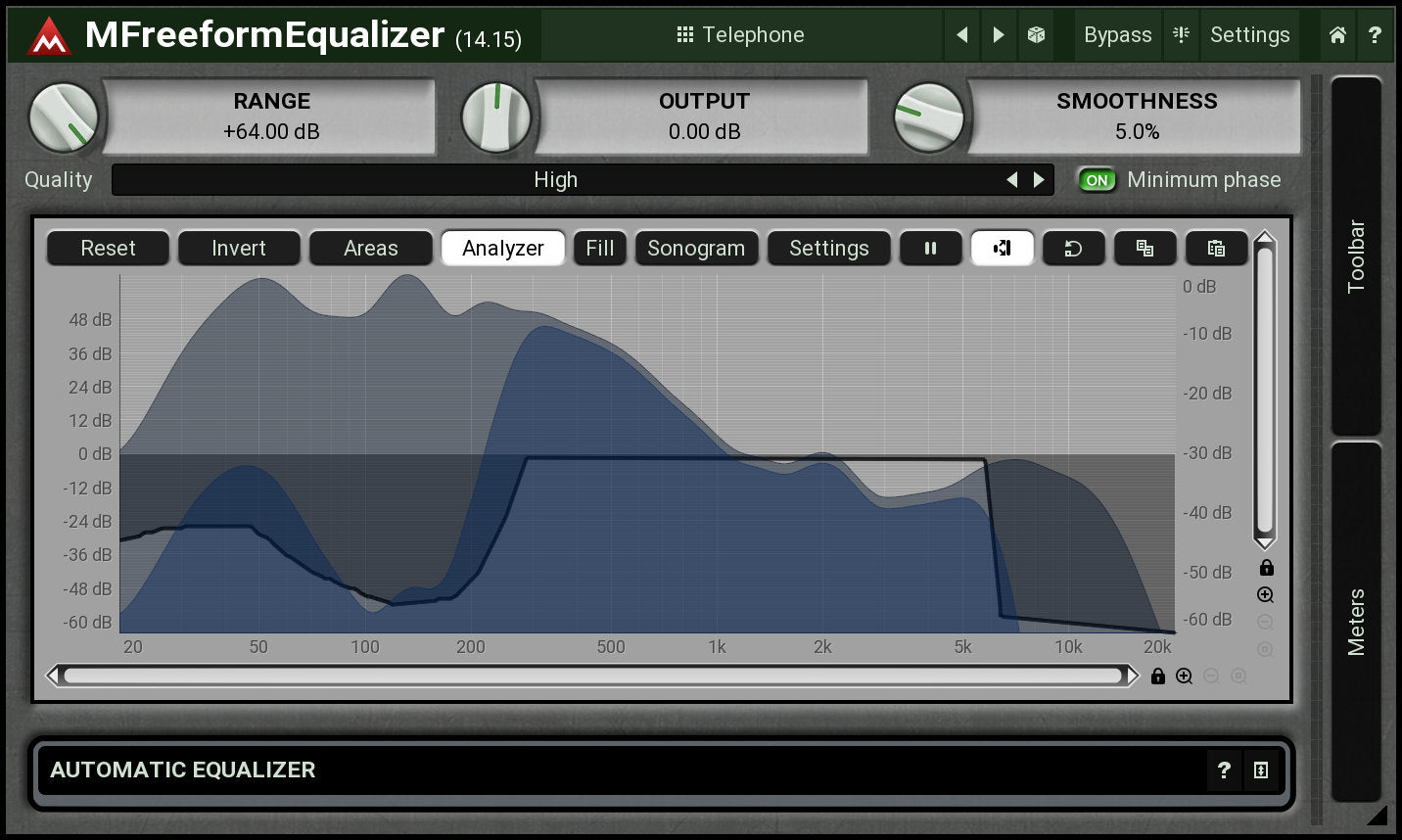
Task: Click the lock icon below vertical scrollbar
Action: [x=1266, y=568]
